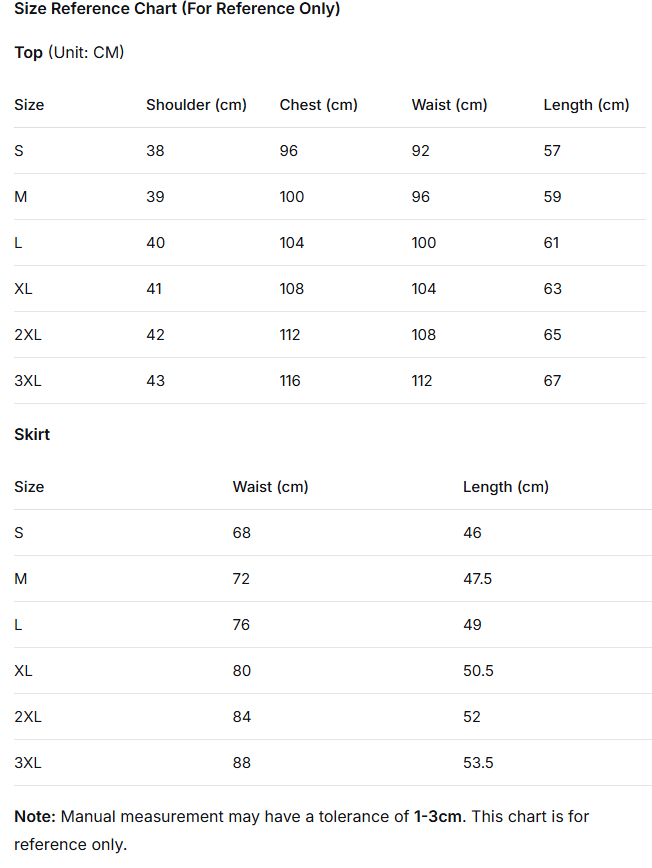Click the skirt waist value 88

click(x=242, y=763)
